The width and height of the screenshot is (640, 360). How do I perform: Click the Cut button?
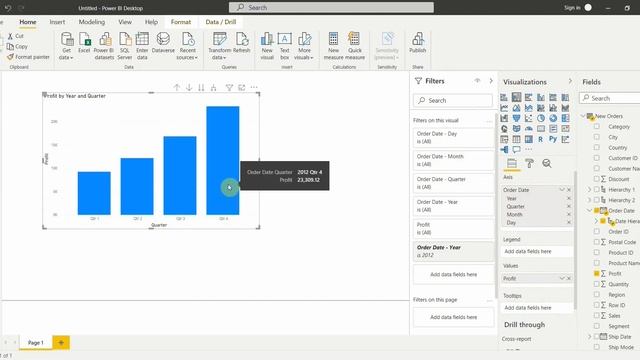pos(16,36)
